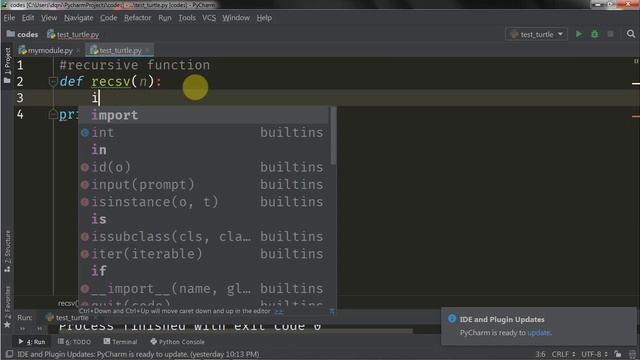Open the 4: Run tool window
The width and height of the screenshot is (640, 360).
[x=32, y=342]
